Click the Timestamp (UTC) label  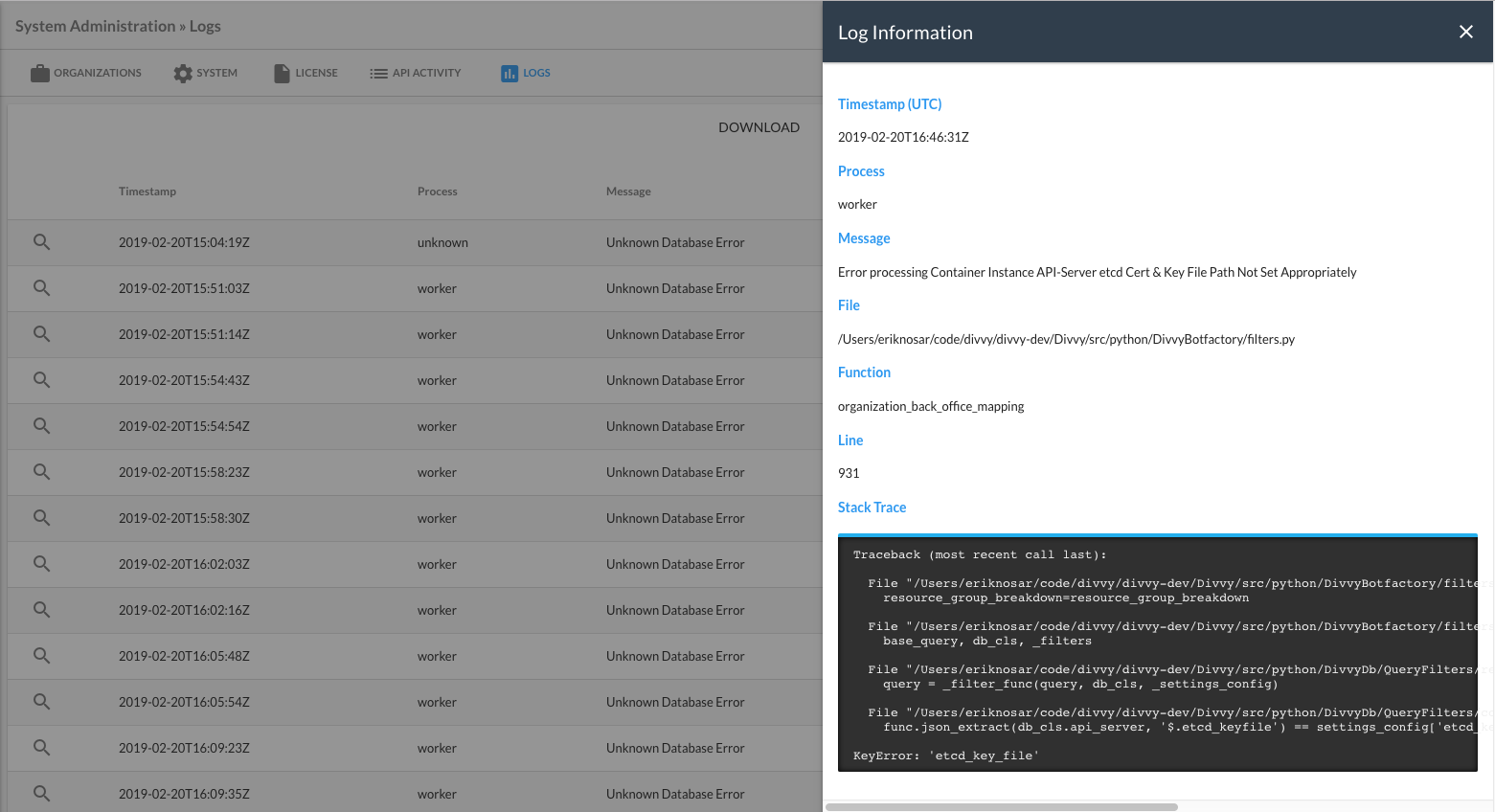pos(890,104)
